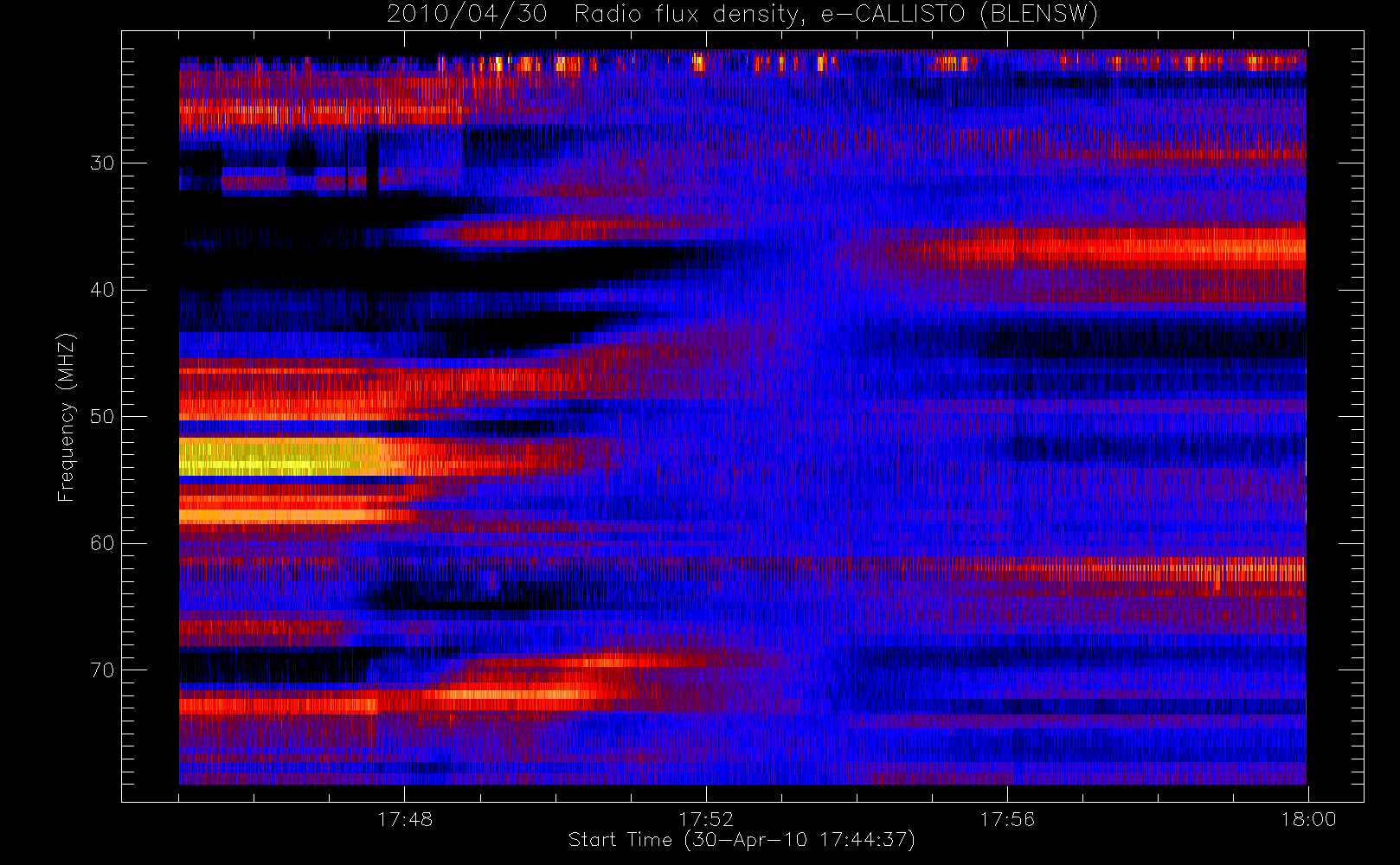This screenshot has width=1400, height=865.
Task: Click the 17:48 time tick label
Action: pyautogui.click(x=405, y=819)
